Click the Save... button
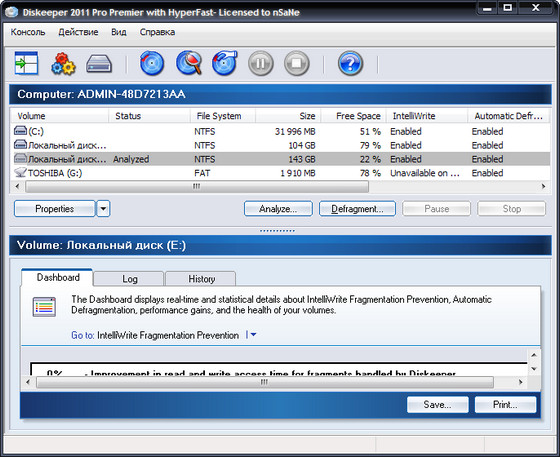Image resolution: width=560 pixels, height=457 pixels. (x=438, y=405)
